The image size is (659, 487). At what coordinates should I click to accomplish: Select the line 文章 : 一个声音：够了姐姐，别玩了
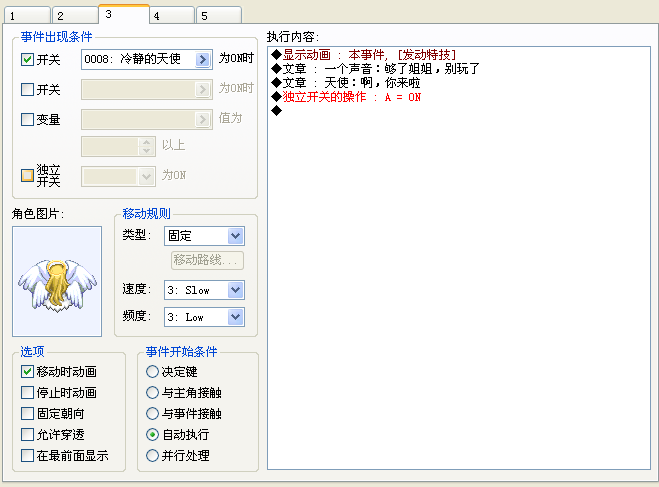pyautogui.click(x=375, y=68)
